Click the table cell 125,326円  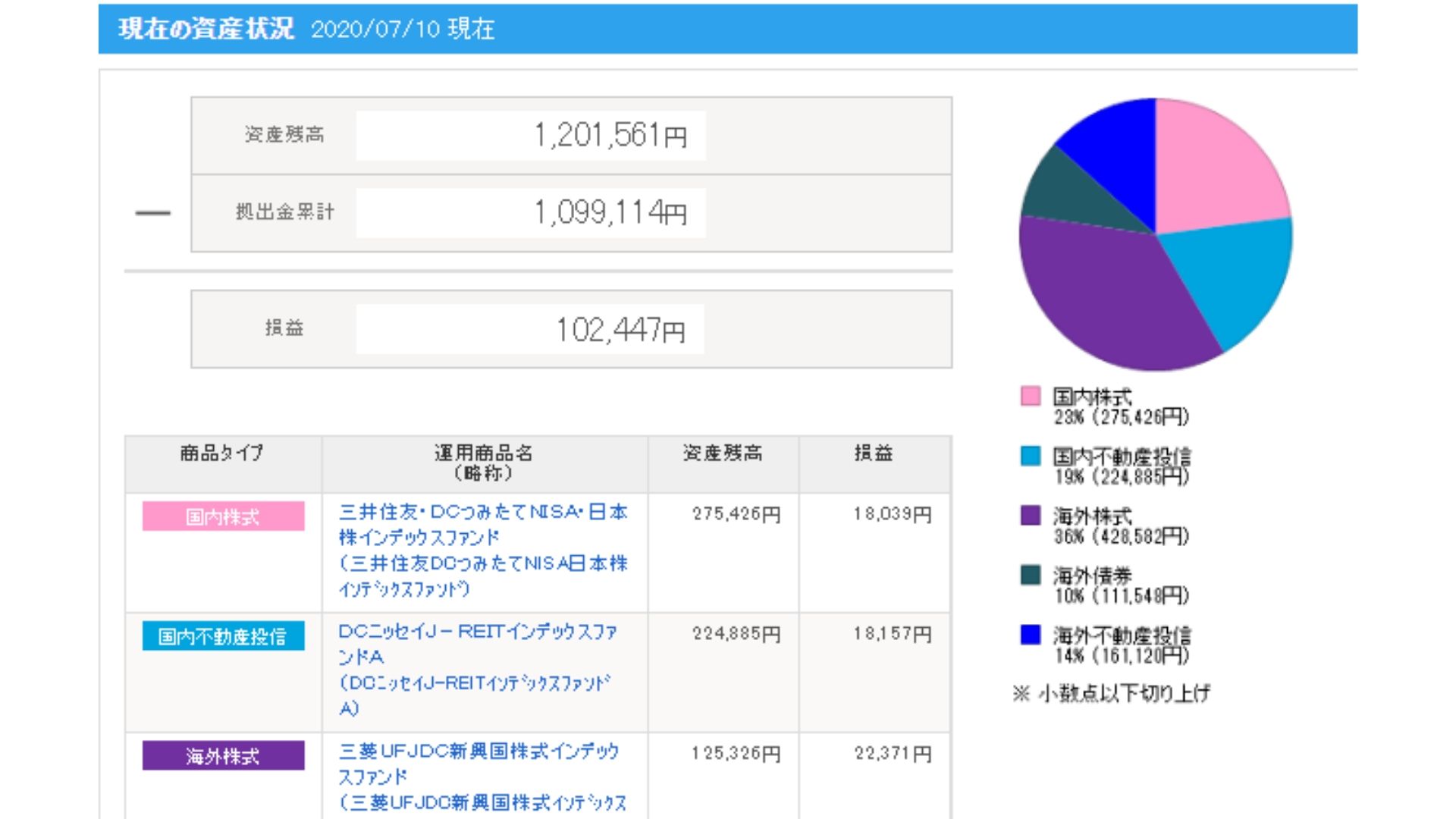(x=736, y=754)
